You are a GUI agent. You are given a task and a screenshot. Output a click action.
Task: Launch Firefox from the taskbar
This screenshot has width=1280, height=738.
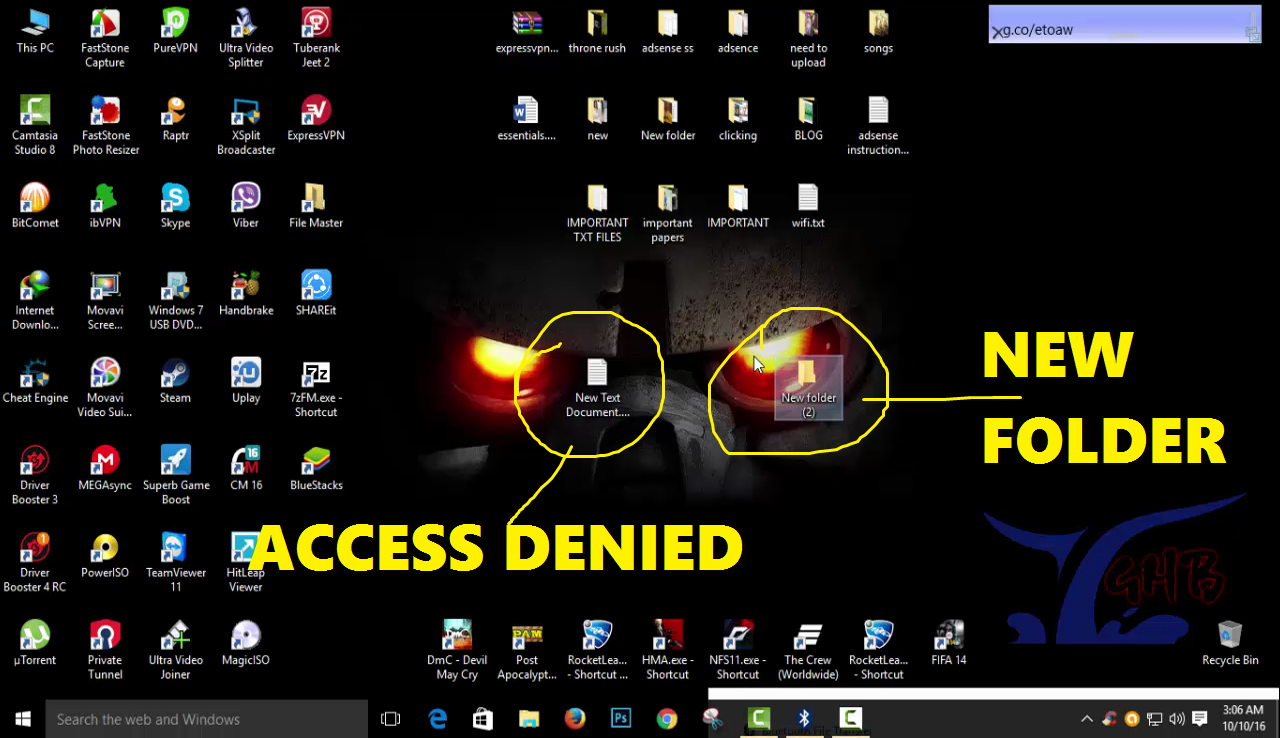point(575,718)
